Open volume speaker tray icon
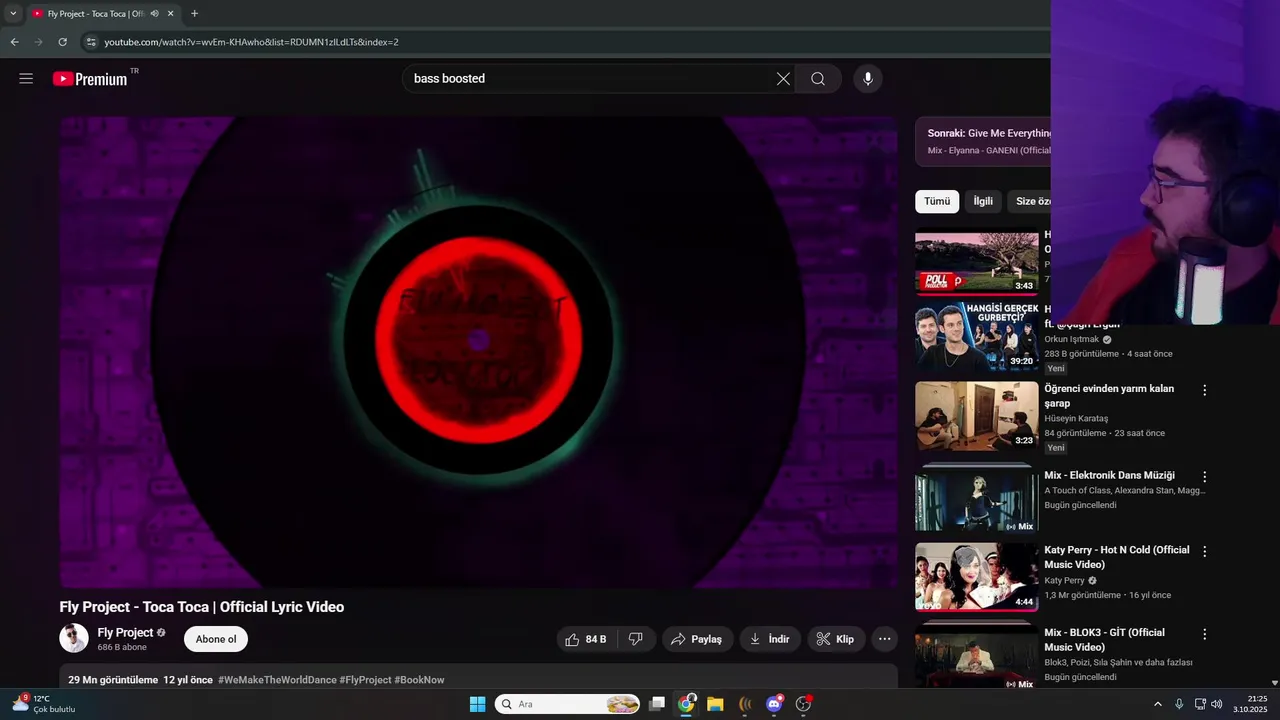 [x=1217, y=704]
